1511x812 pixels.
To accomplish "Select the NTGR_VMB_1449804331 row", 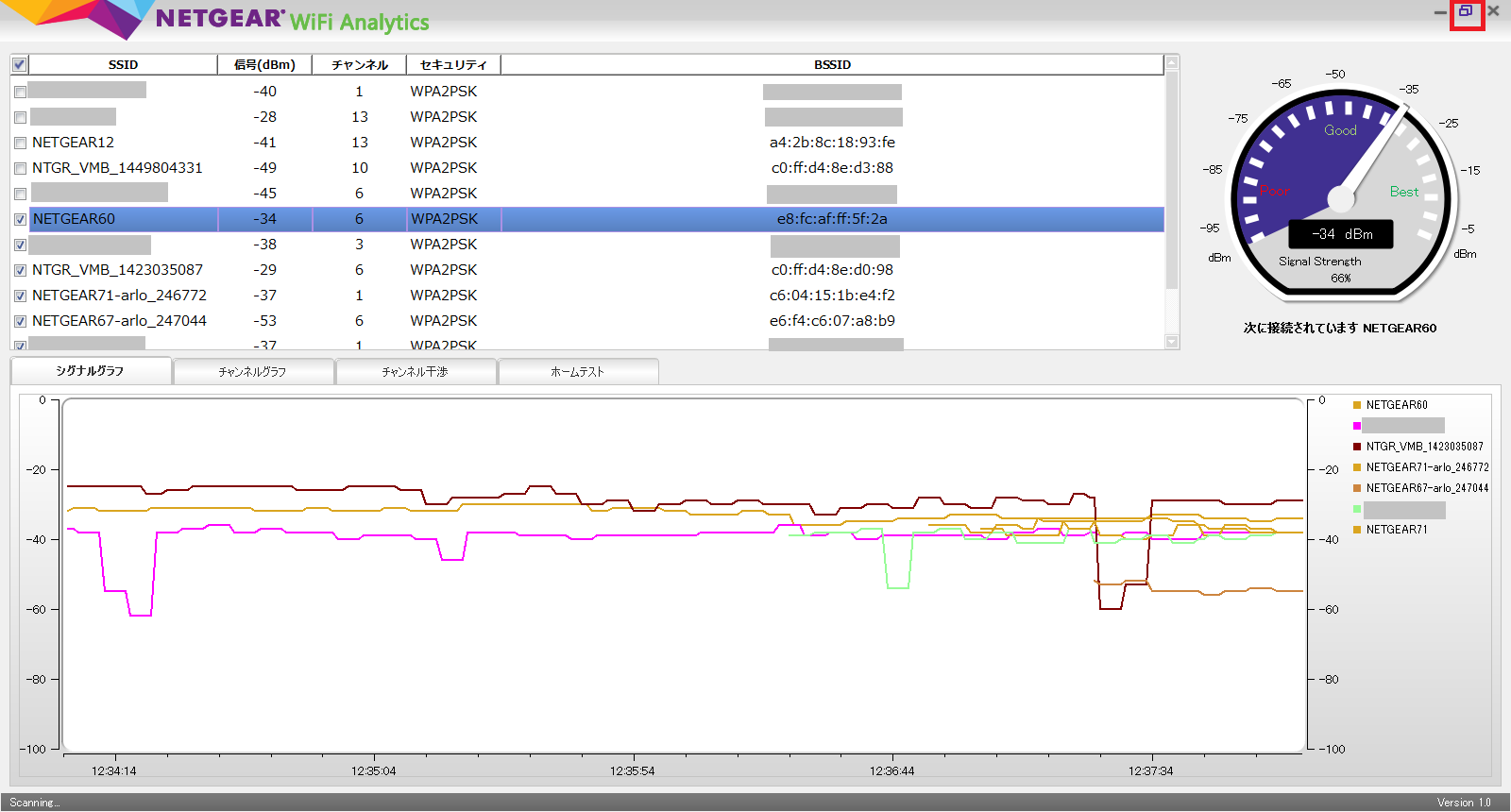I will coord(587,168).
